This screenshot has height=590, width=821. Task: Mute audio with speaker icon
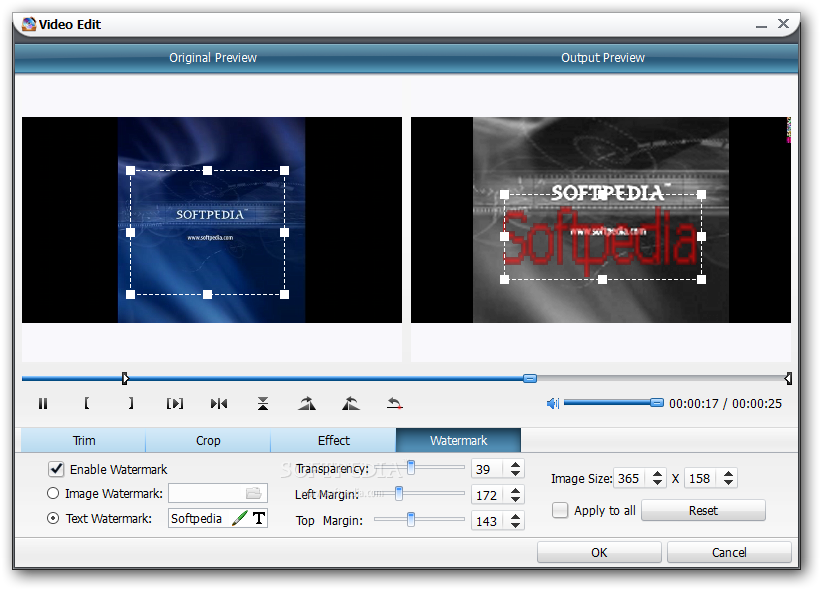point(553,403)
